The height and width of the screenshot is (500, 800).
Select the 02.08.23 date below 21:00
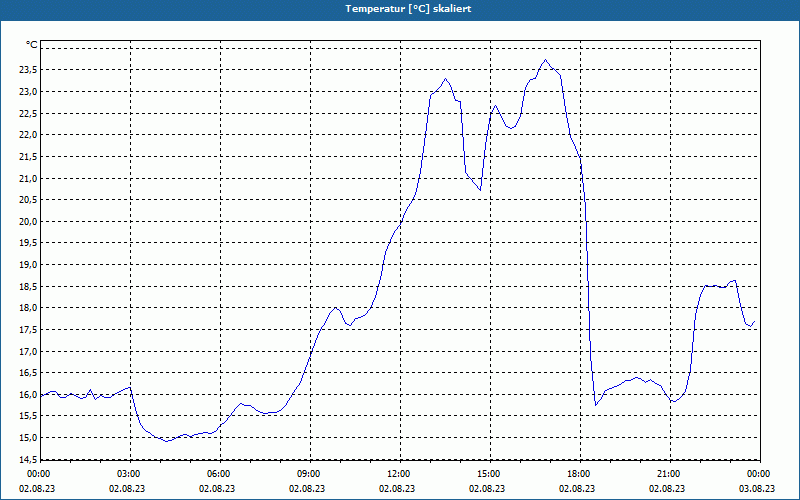(x=667, y=488)
